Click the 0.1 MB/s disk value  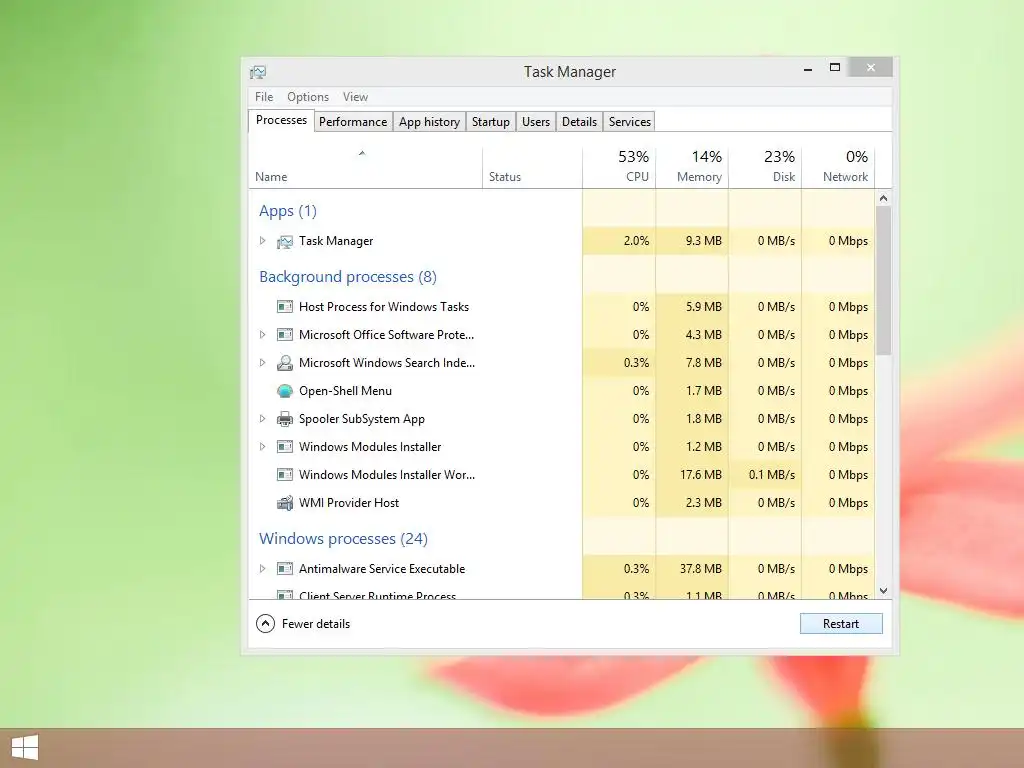tap(772, 475)
